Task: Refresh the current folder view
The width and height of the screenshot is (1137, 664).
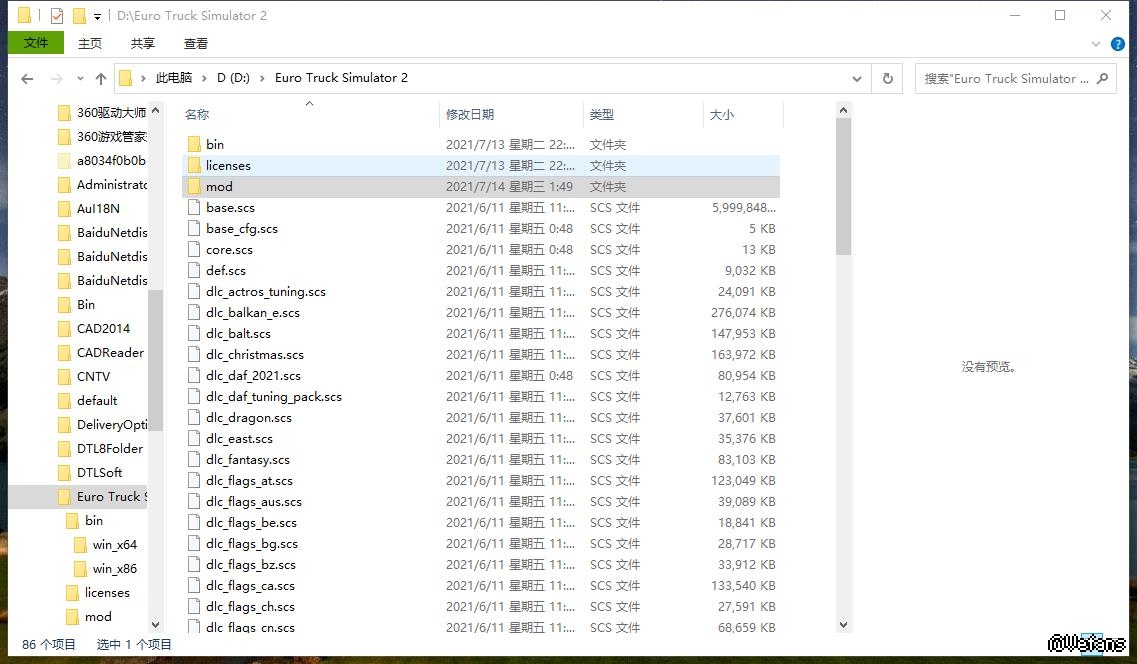Action: tap(886, 79)
